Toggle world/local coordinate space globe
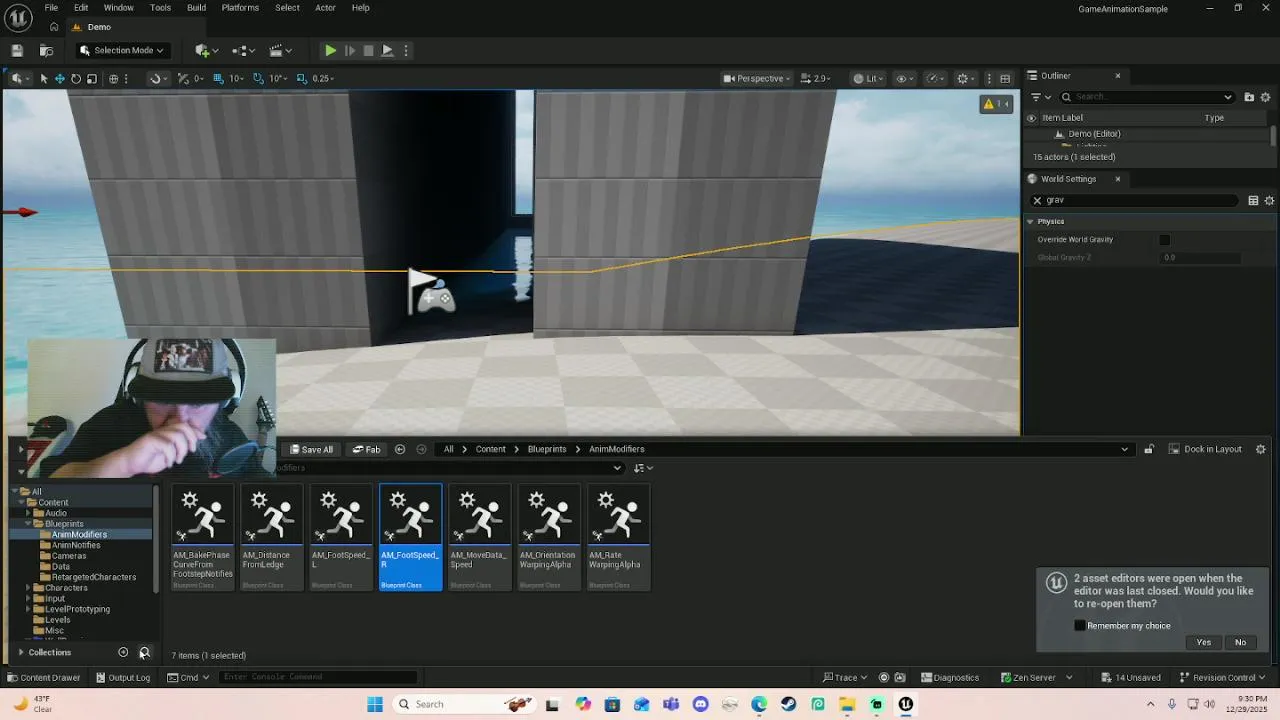1280x720 pixels. coord(113,78)
